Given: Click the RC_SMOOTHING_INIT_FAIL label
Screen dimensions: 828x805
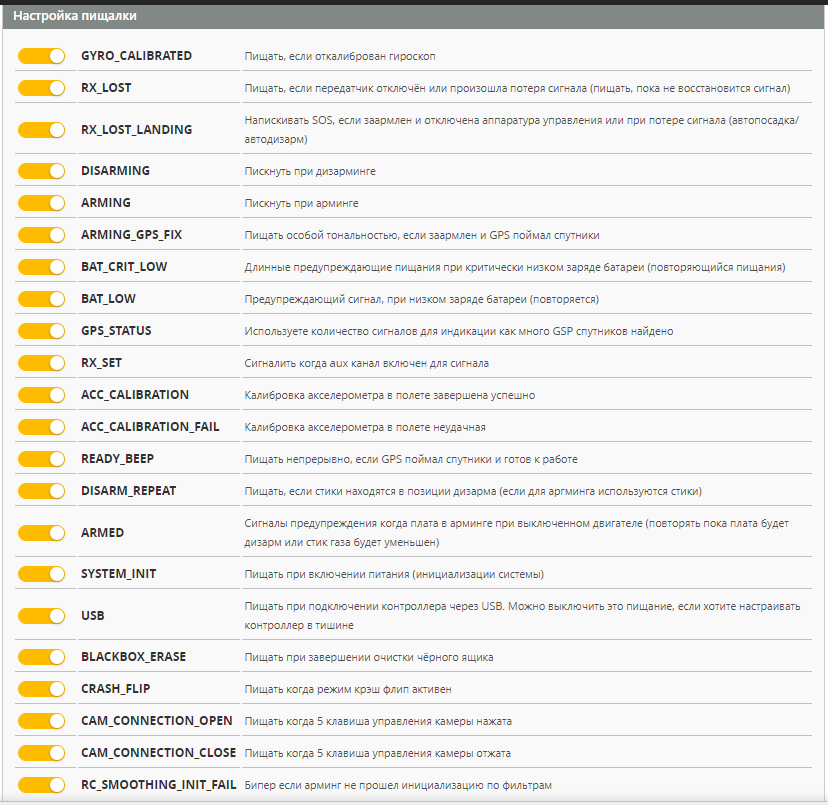Looking at the screenshot, I should click(x=158, y=785).
